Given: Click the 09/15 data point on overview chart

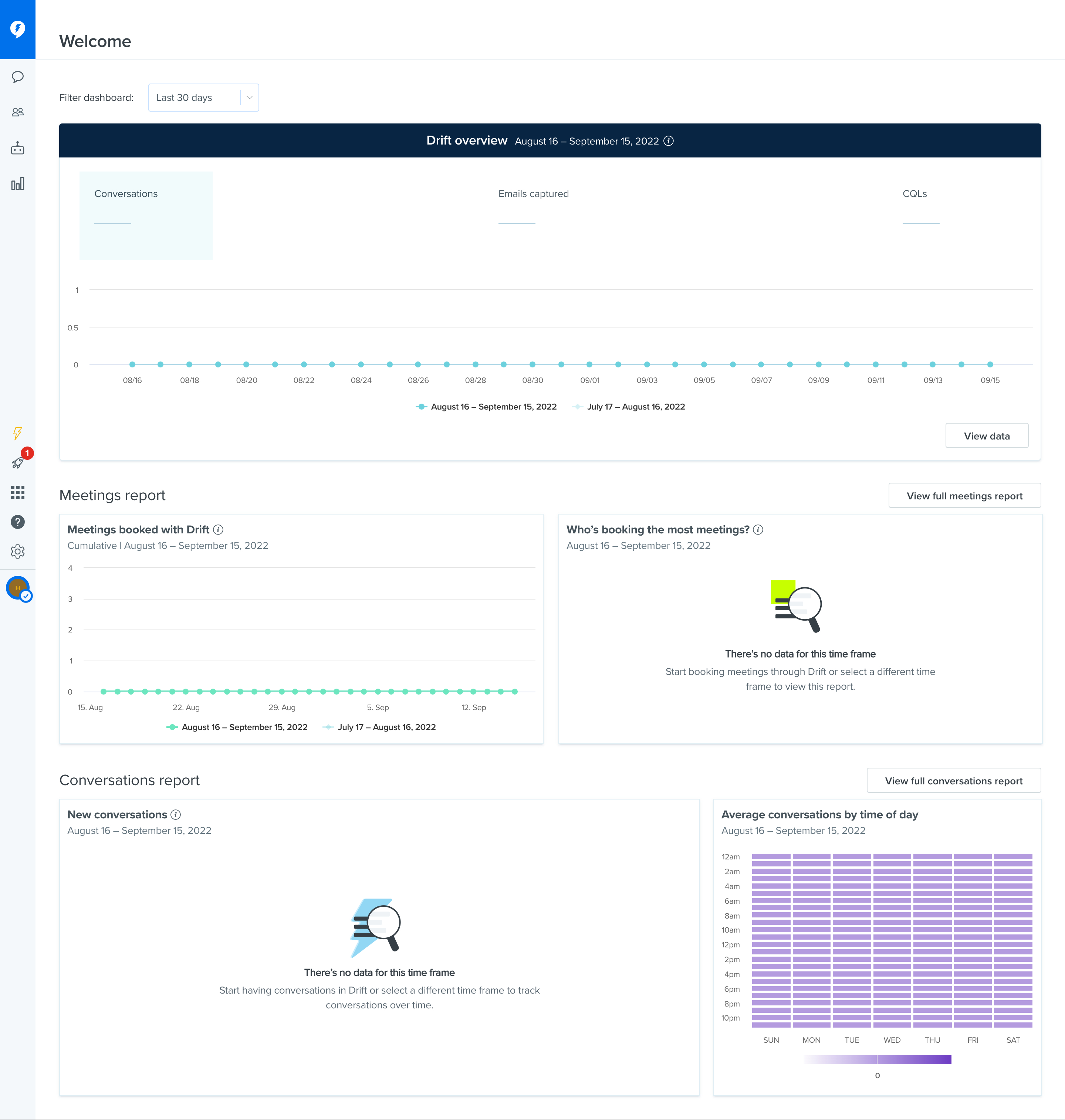Looking at the screenshot, I should coord(990,364).
